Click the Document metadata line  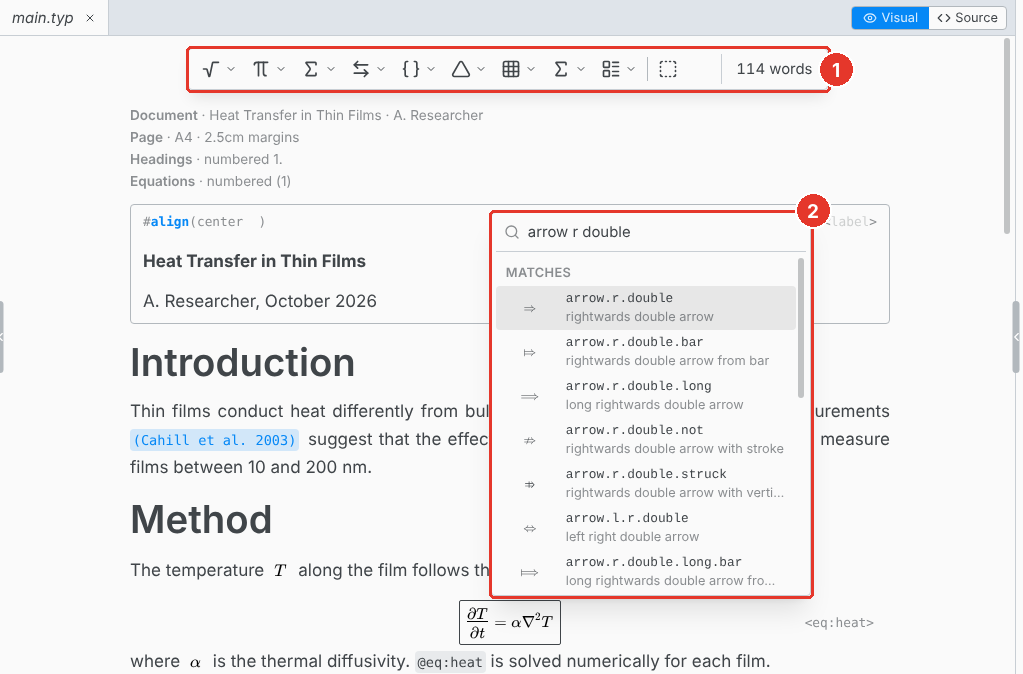307,115
